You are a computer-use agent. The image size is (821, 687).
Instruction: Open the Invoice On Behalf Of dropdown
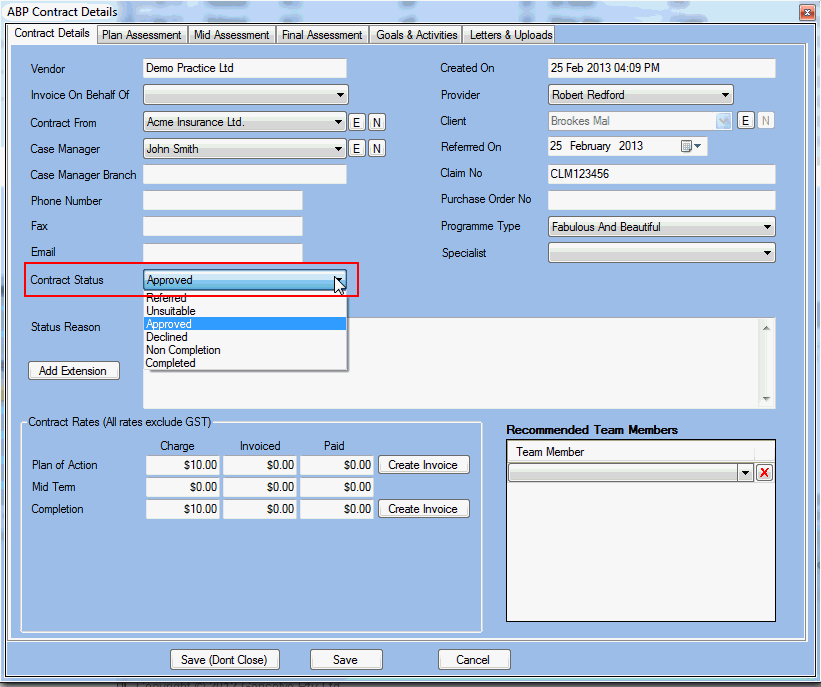(340, 95)
